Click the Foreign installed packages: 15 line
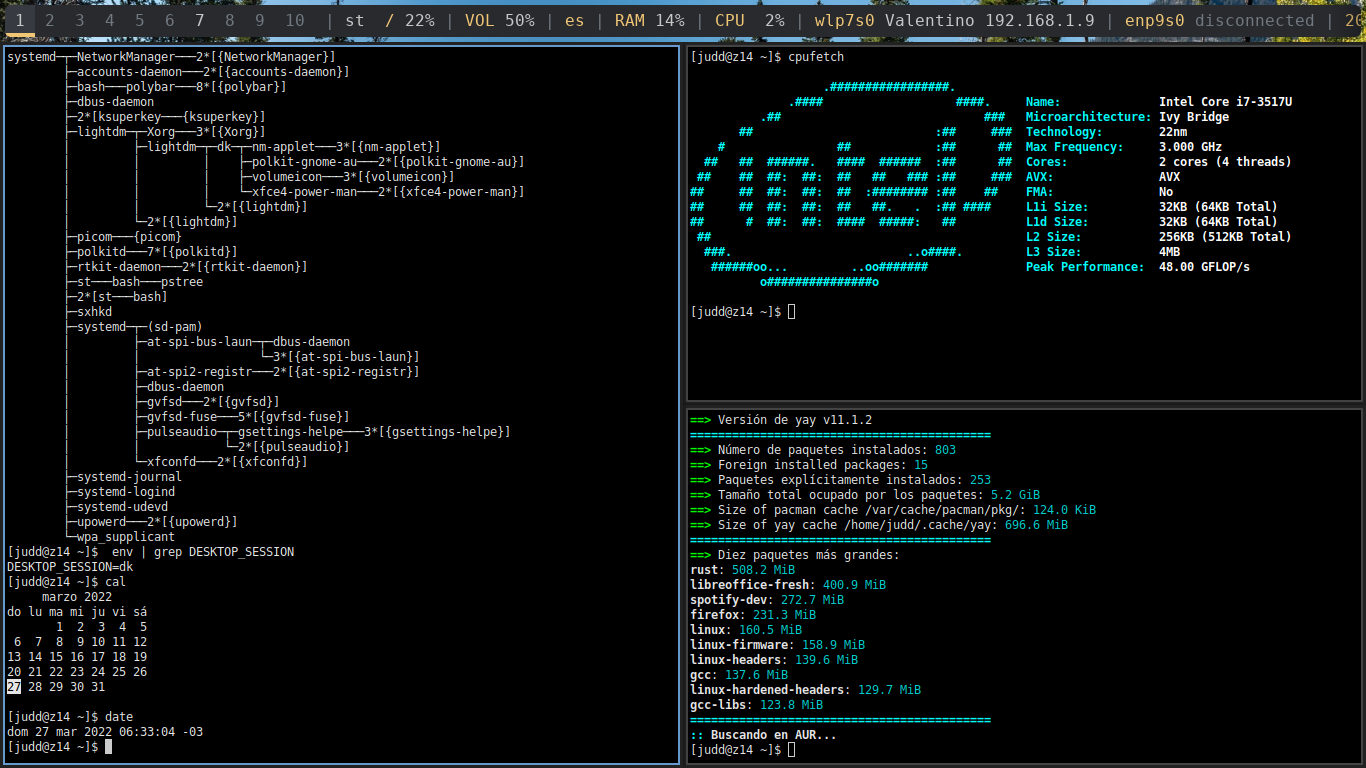This screenshot has height=768, width=1366. click(x=809, y=465)
